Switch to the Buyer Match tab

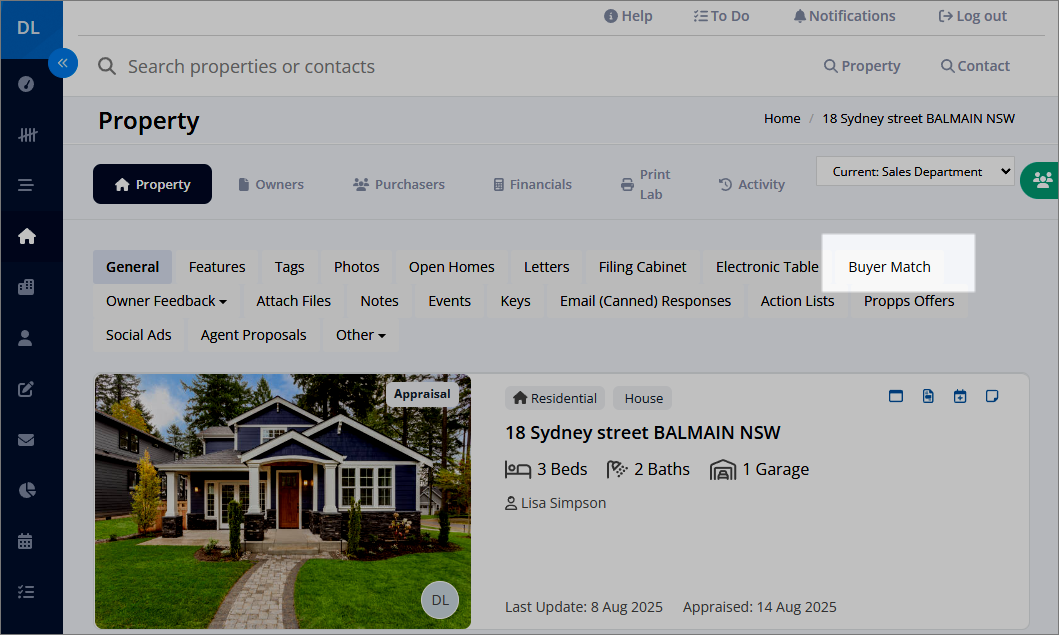click(889, 266)
